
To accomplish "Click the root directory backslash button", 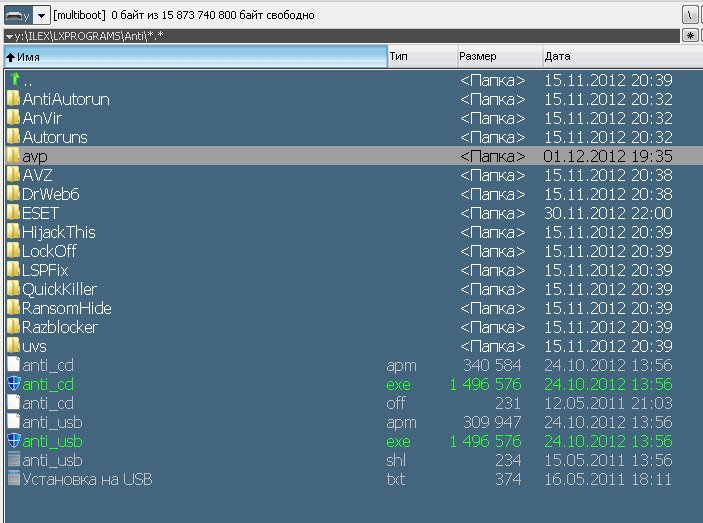I will pyautogui.click(x=689, y=15).
